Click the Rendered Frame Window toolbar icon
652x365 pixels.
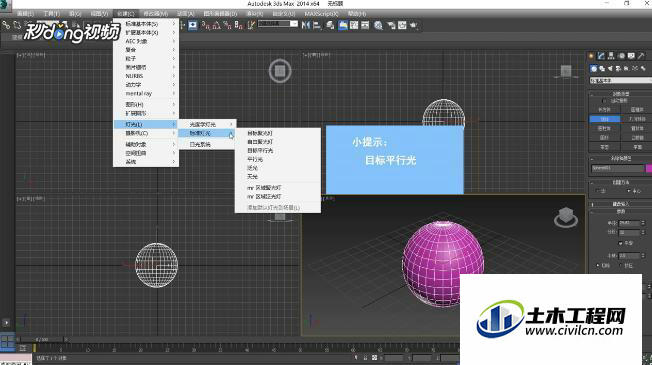pyautogui.click(x=402, y=25)
